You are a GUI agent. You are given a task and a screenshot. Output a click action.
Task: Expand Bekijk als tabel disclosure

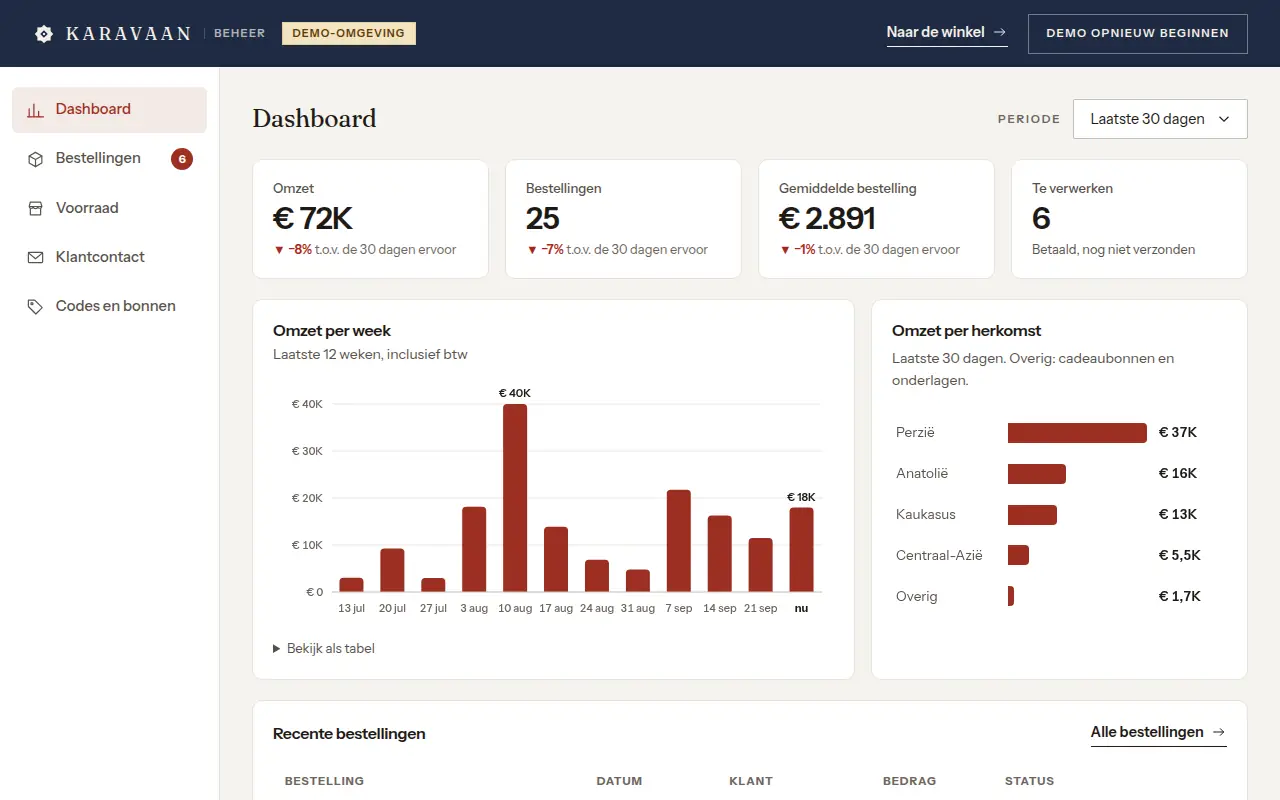(324, 648)
